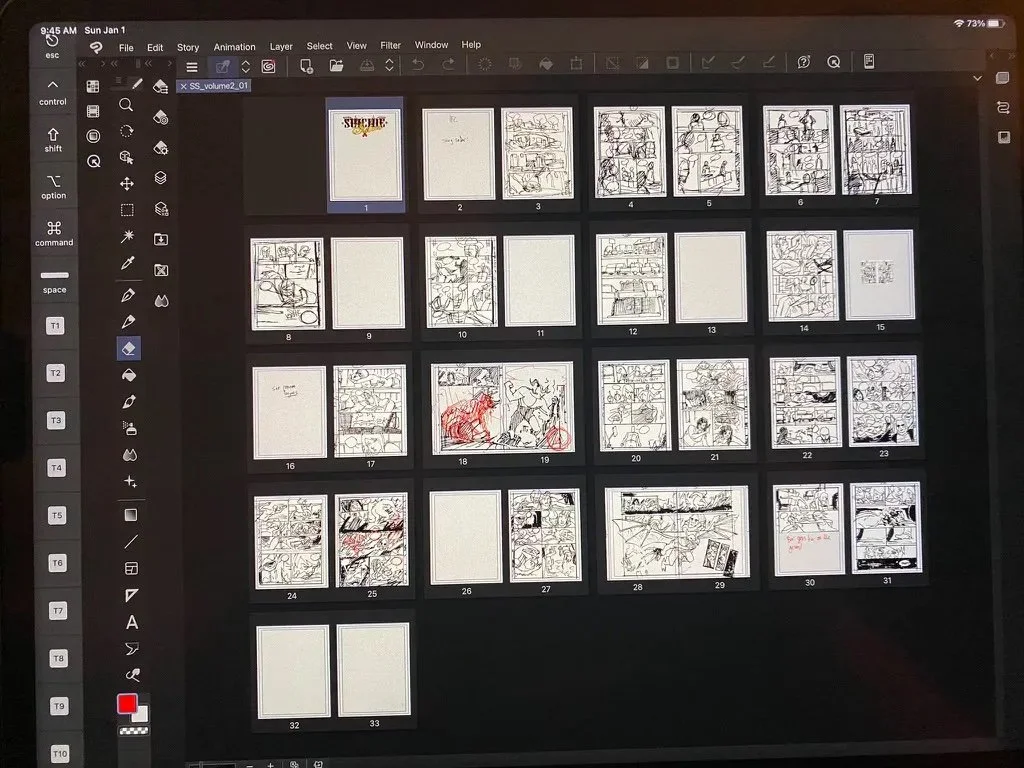Select the Frame border panel tool
The image size is (1024, 768).
pos(131,568)
